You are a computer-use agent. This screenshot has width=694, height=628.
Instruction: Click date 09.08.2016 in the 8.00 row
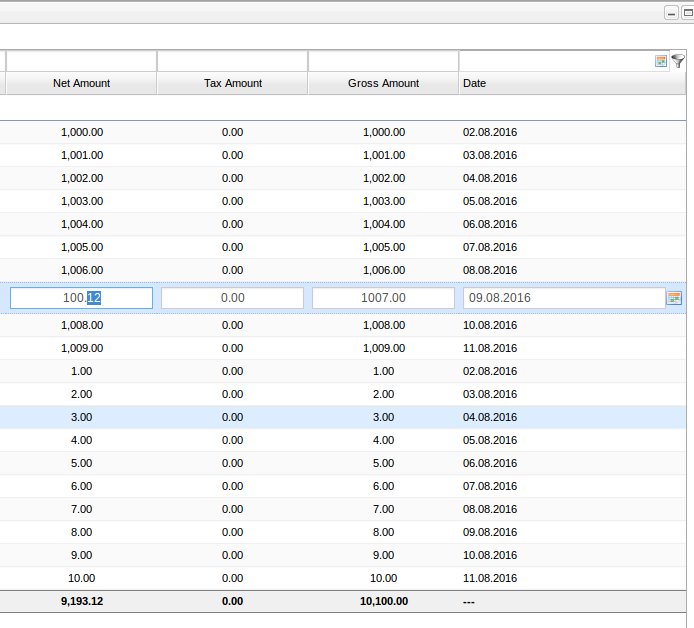[490, 532]
